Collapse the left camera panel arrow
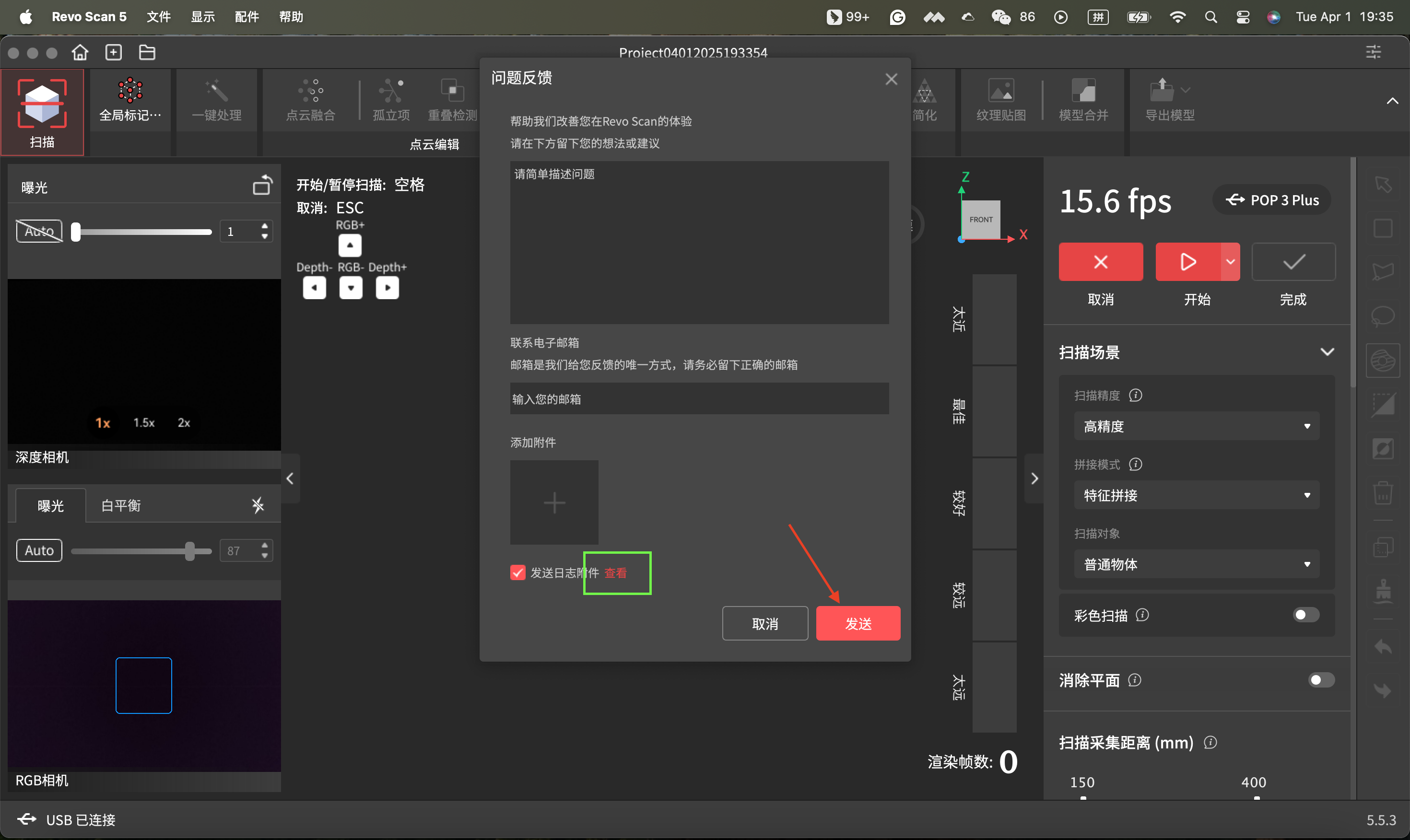 [x=290, y=478]
